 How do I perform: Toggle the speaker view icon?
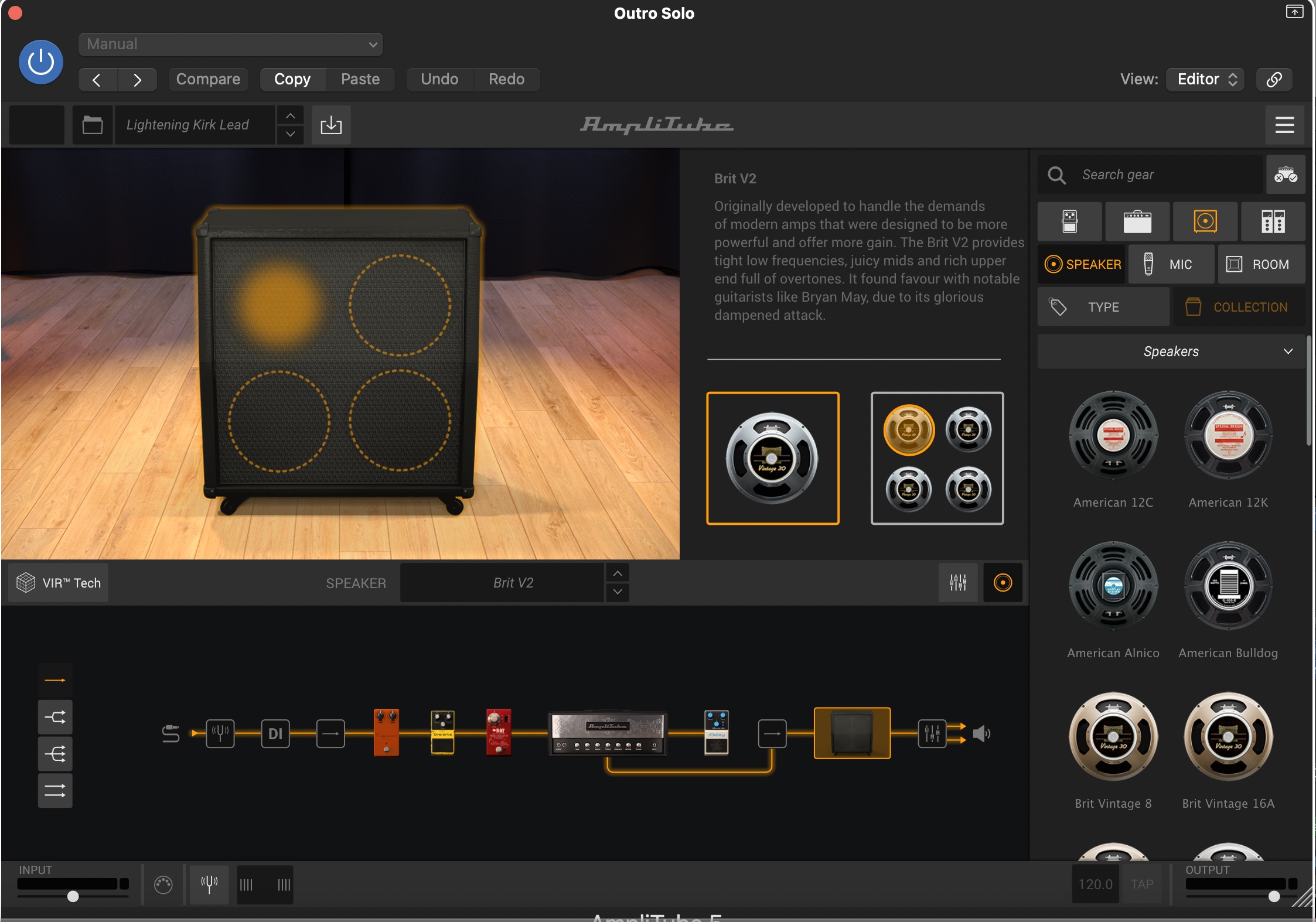pyautogui.click(x=1003, y=583)
